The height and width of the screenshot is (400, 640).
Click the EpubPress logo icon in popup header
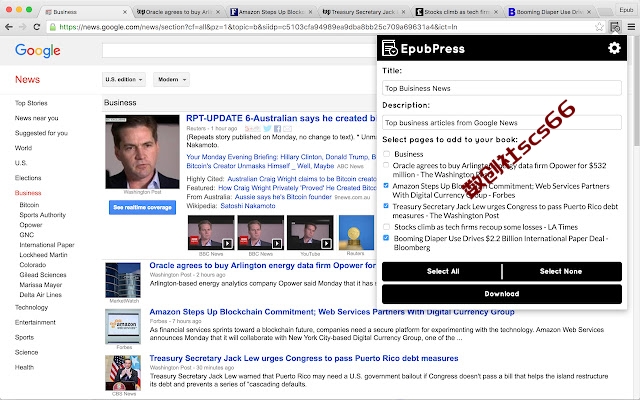(389, 48)
